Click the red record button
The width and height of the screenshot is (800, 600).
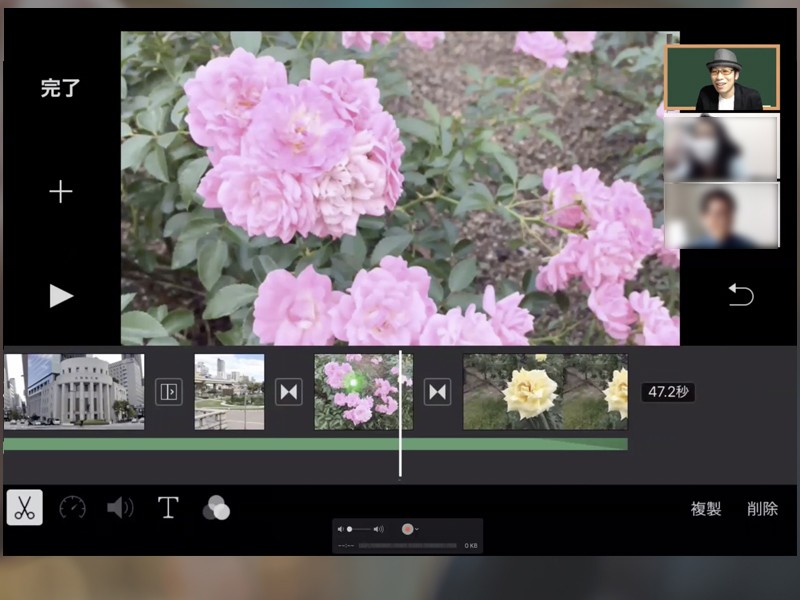(407, 529)
